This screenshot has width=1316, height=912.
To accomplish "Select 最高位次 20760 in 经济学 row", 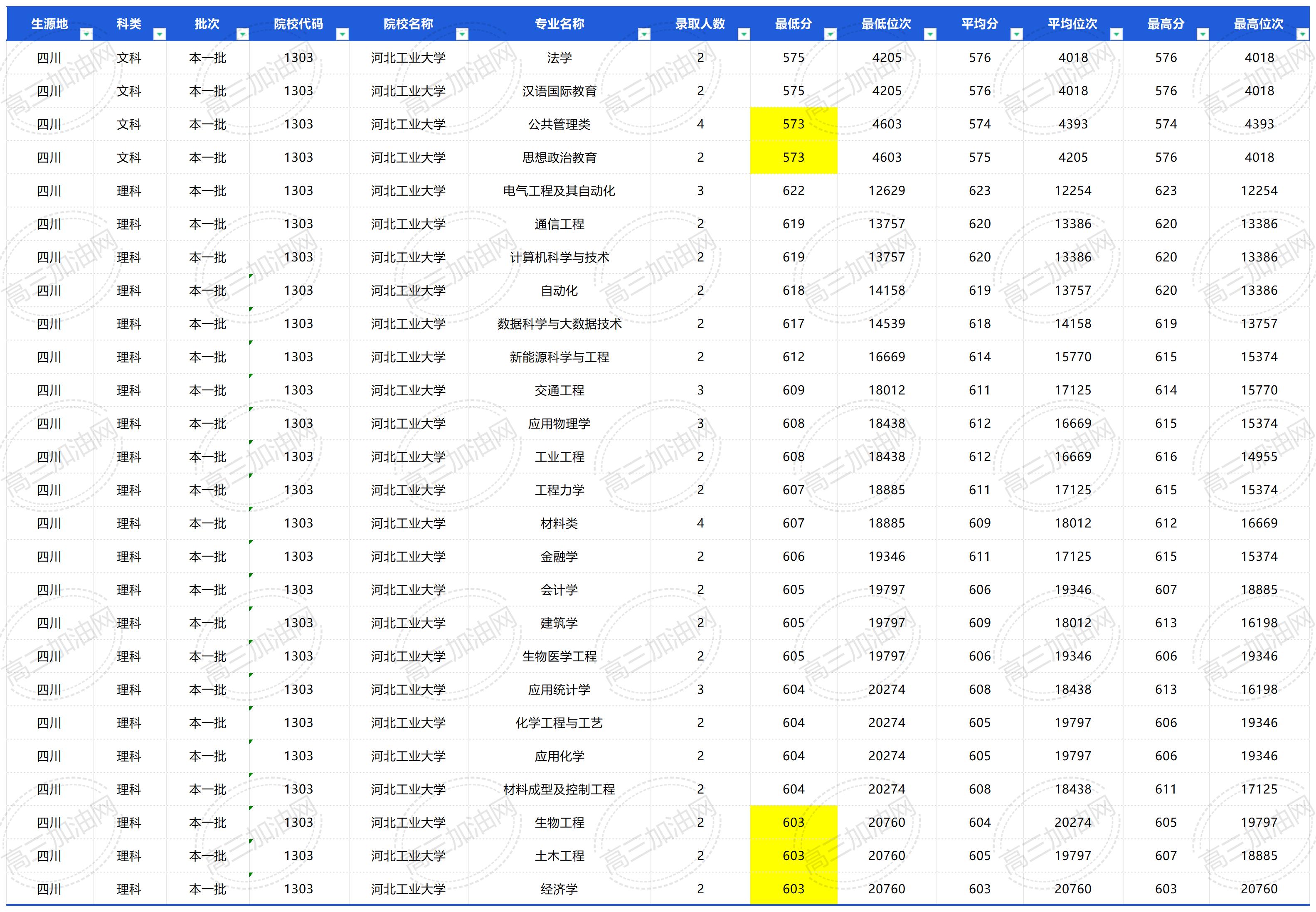I will pos(1259,889).
